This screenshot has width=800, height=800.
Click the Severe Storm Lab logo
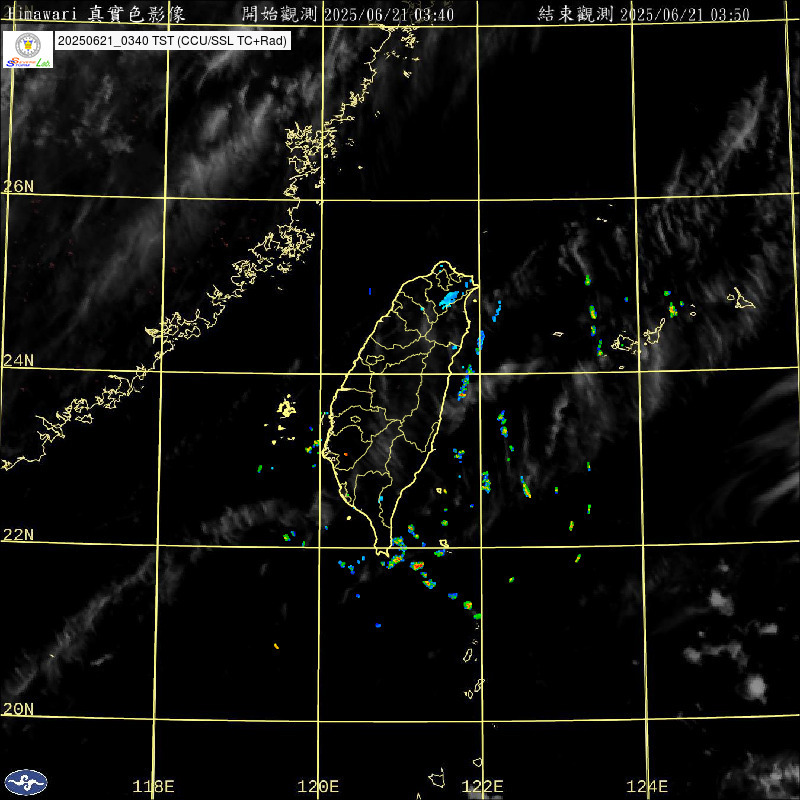coord(28,49)
